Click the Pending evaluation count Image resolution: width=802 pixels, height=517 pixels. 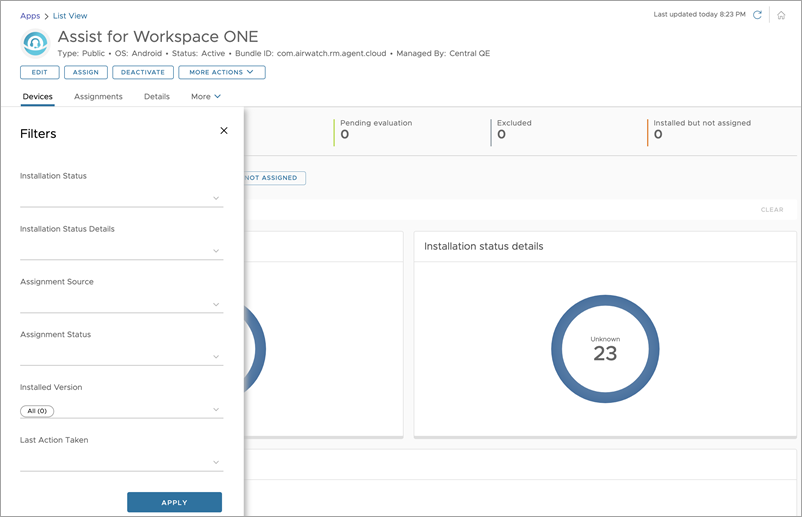pos(345,134)
